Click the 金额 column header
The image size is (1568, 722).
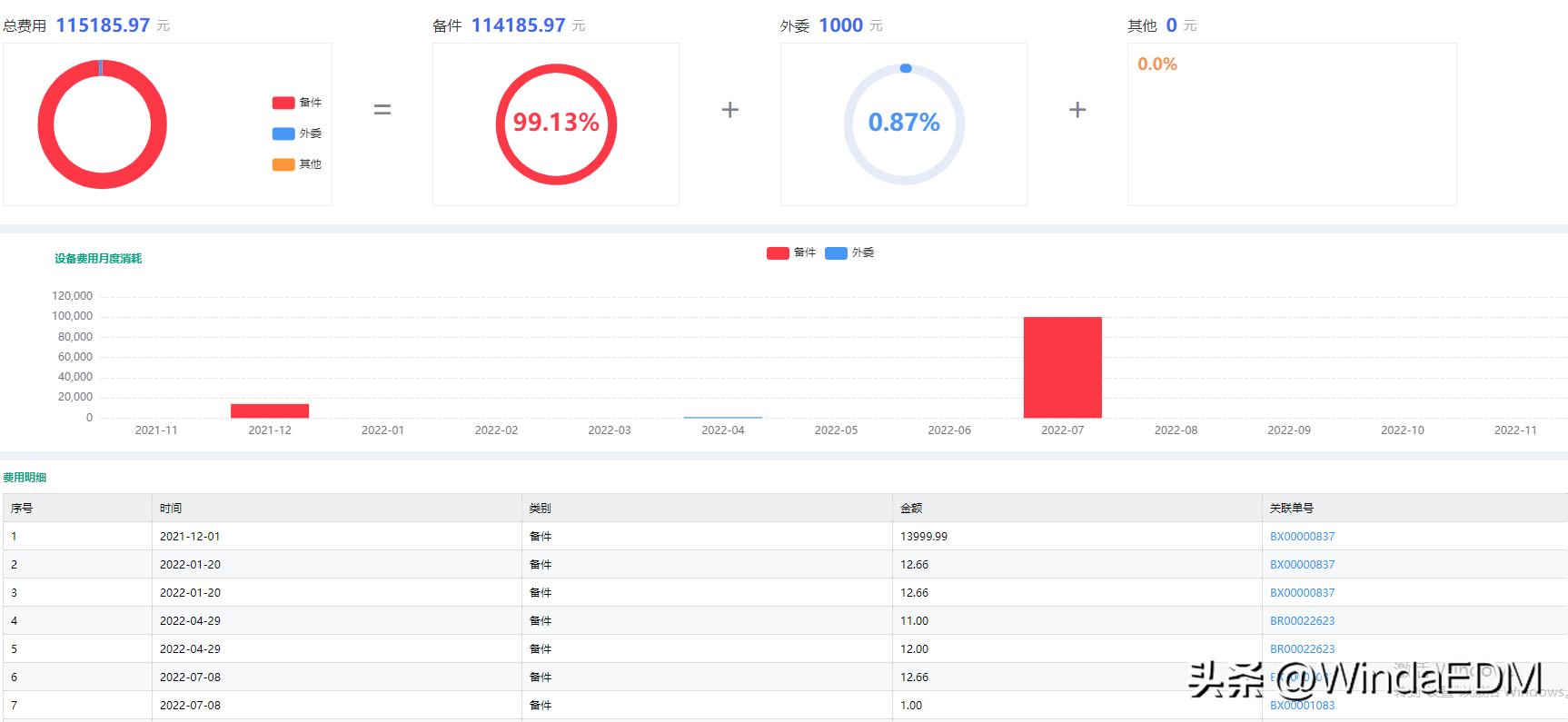[910, 509]
